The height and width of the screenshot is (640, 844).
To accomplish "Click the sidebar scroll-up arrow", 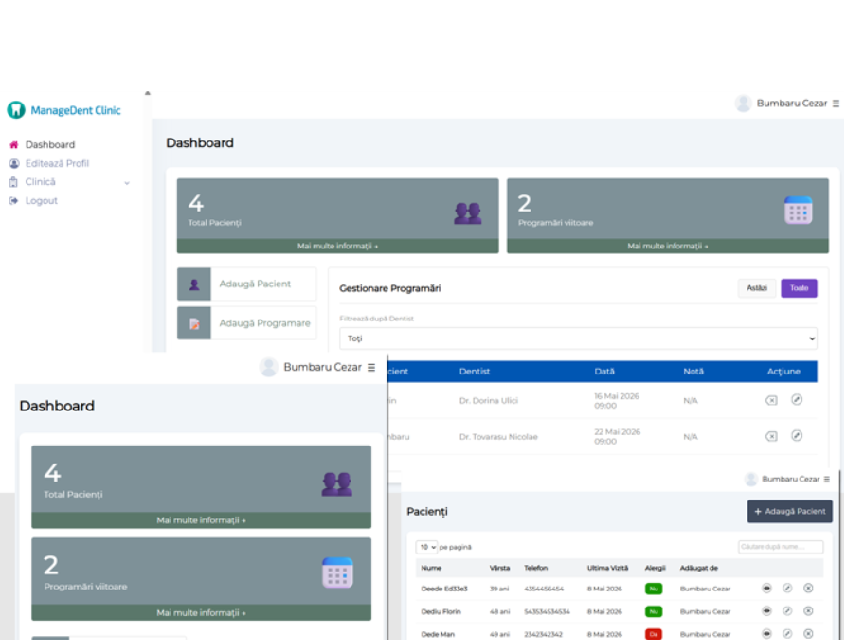I will click(x=147, y=93).
